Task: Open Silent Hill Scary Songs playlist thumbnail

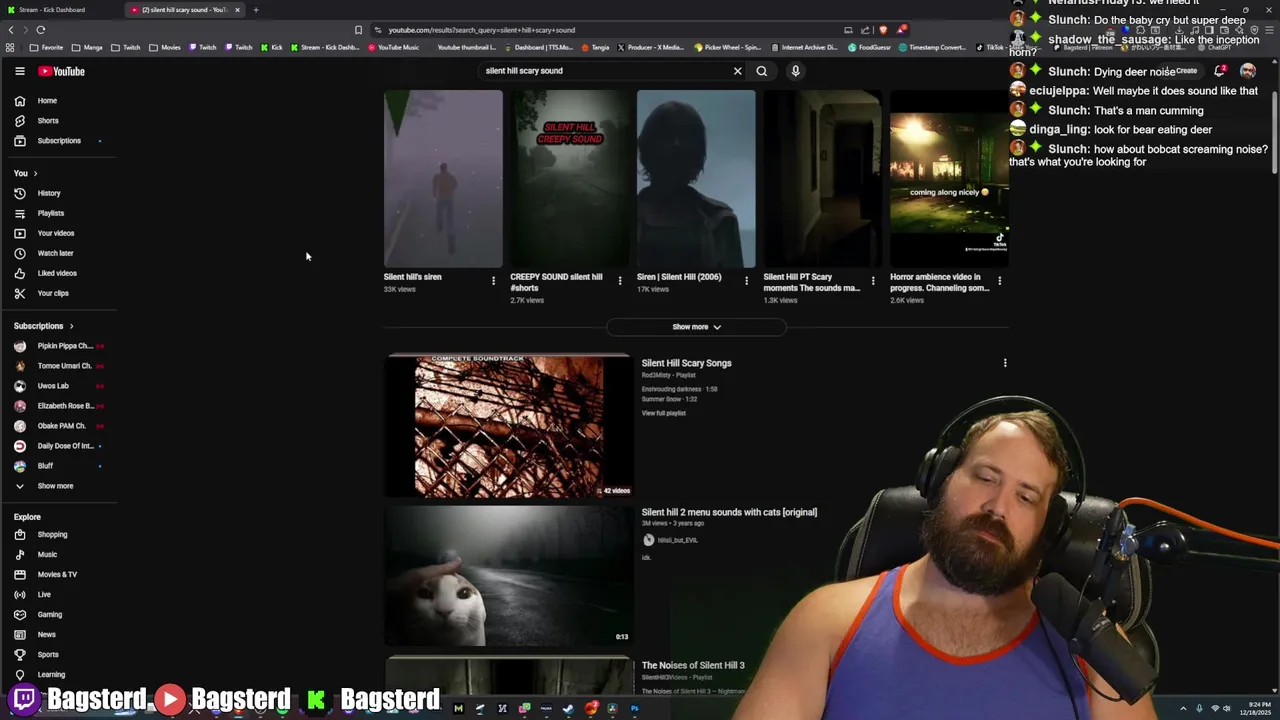Action: pos(509,427)
